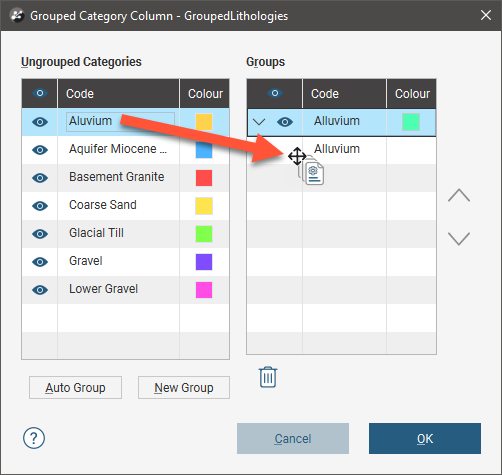
Task: Click eye header icon in Ungrouped Categories
Action: pyautogui.click(x=40, y=93)
